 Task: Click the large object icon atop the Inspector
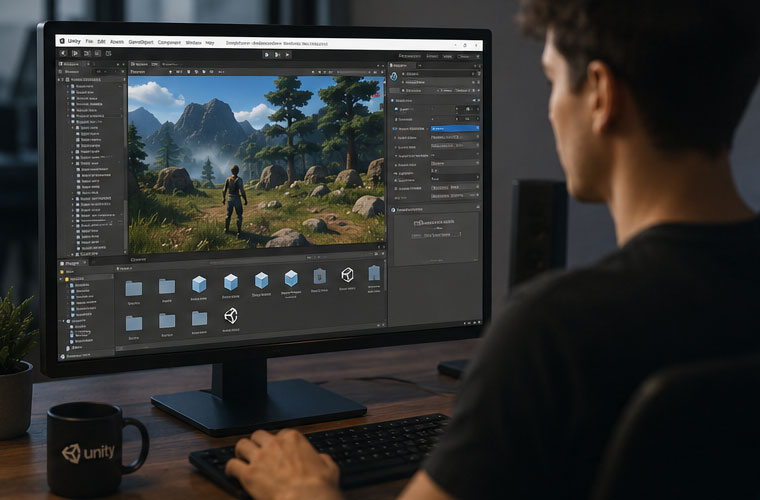(394, 77)
